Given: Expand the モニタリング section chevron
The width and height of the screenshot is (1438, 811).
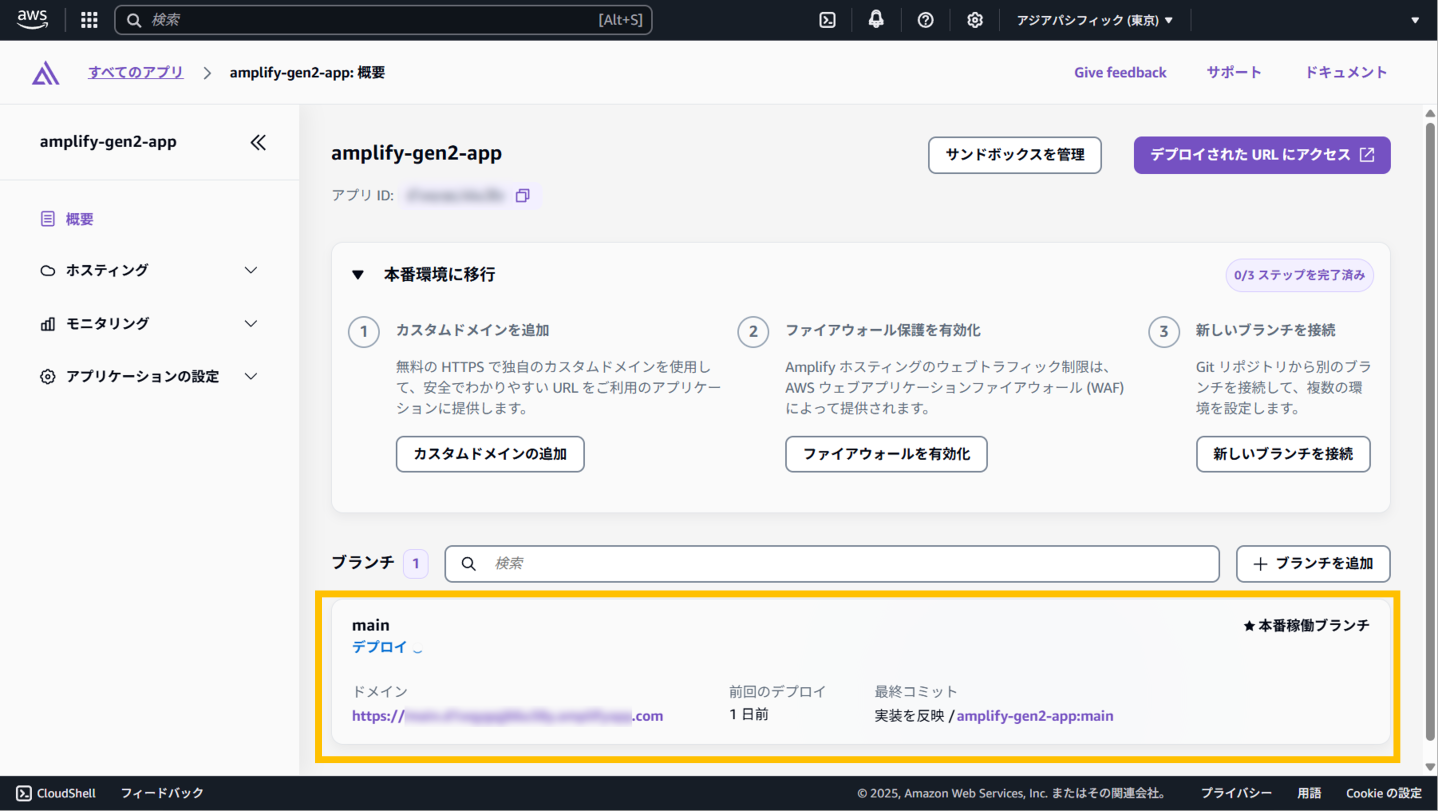Looking at the screenshot, I should click(x=251, y=324).
